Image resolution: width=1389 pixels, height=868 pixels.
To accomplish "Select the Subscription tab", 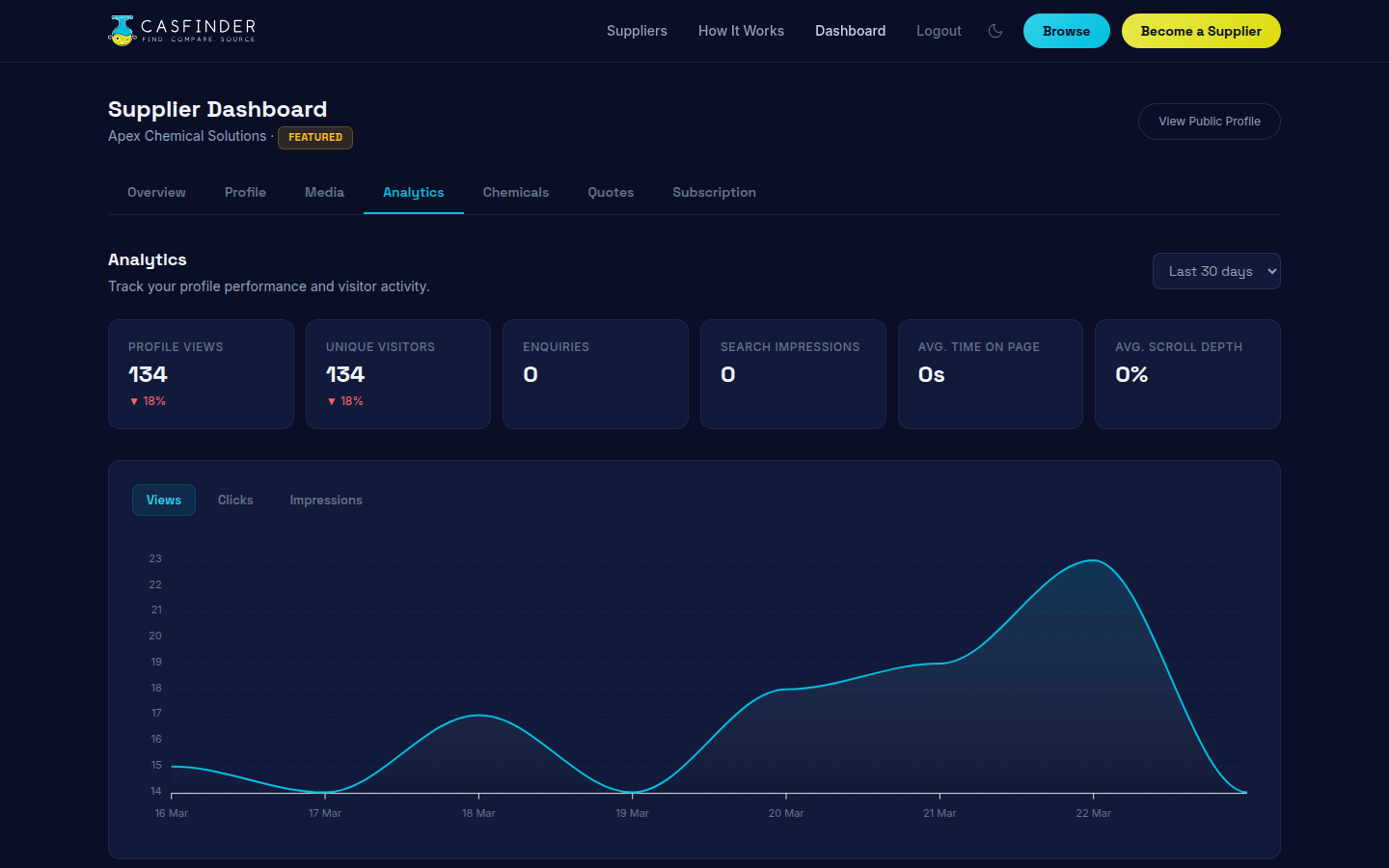I will (714, 192).
